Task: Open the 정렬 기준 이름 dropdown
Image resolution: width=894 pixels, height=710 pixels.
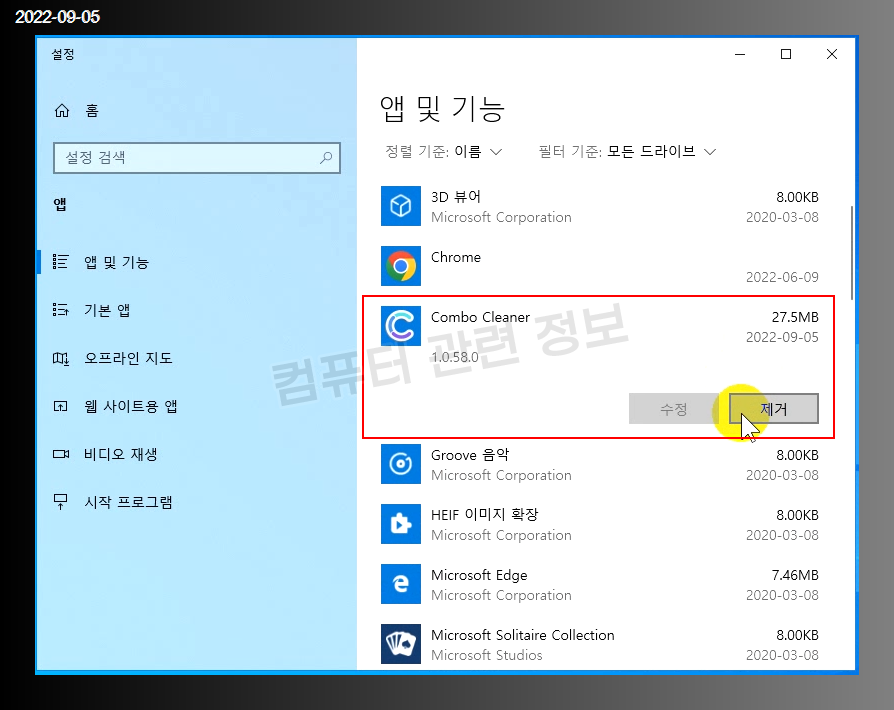Action: point(444,152)
